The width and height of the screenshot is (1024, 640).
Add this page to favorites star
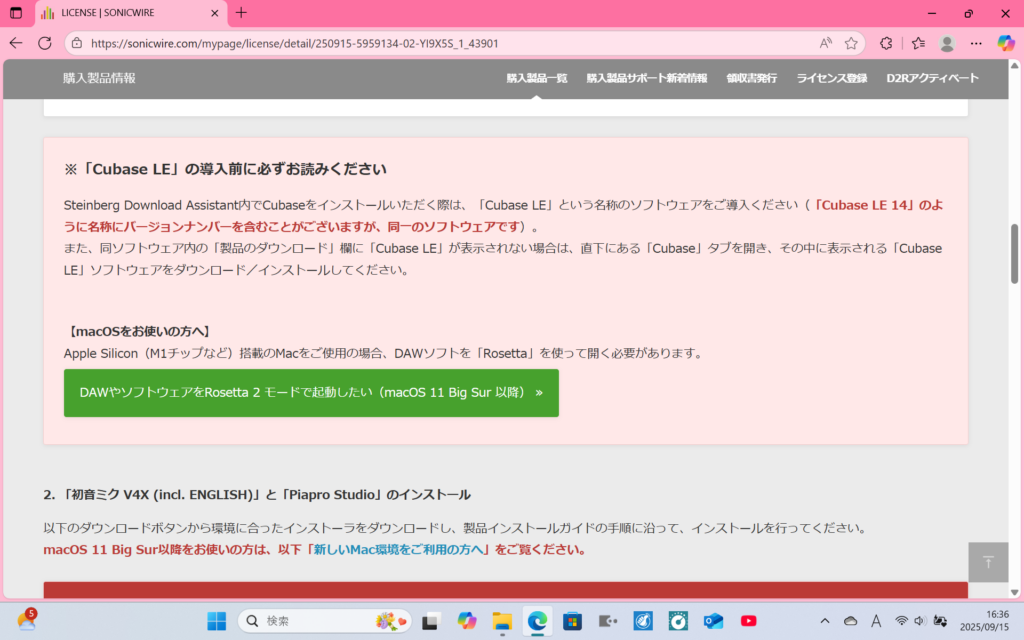point(851,43)
